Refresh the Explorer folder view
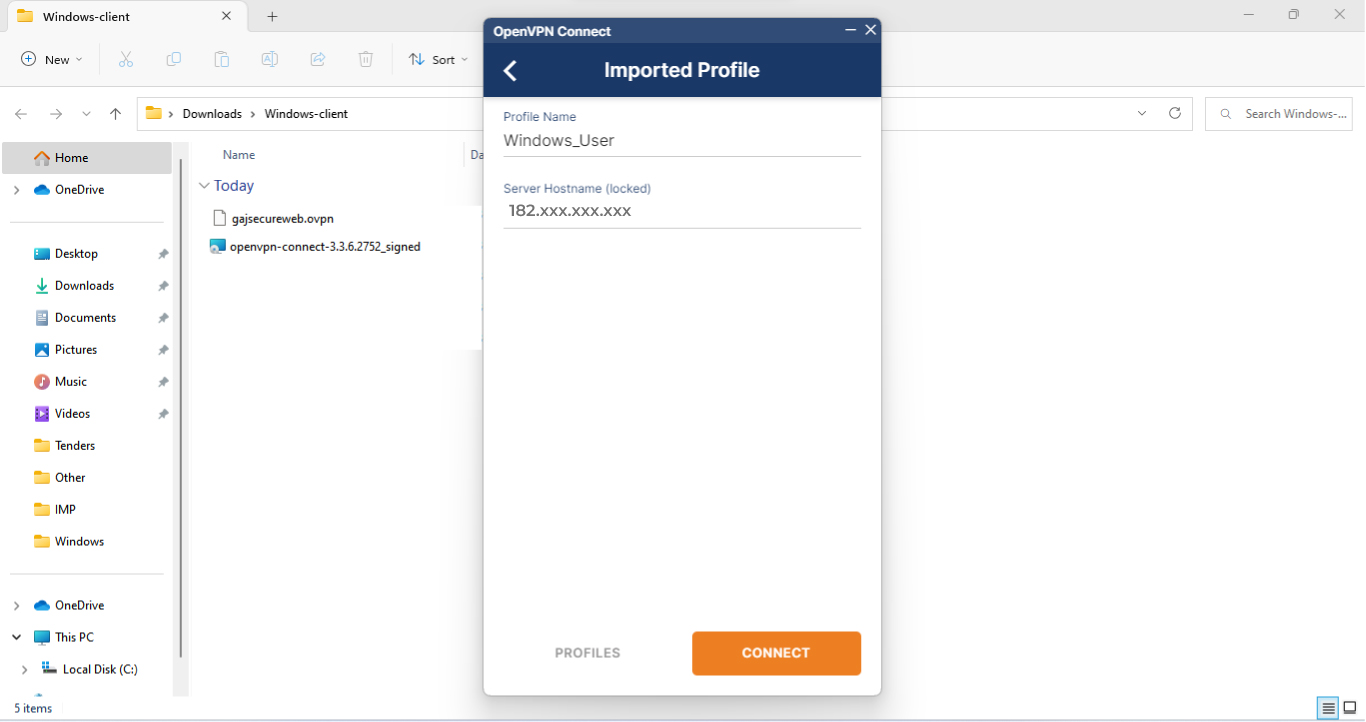 click(1175, 114)
